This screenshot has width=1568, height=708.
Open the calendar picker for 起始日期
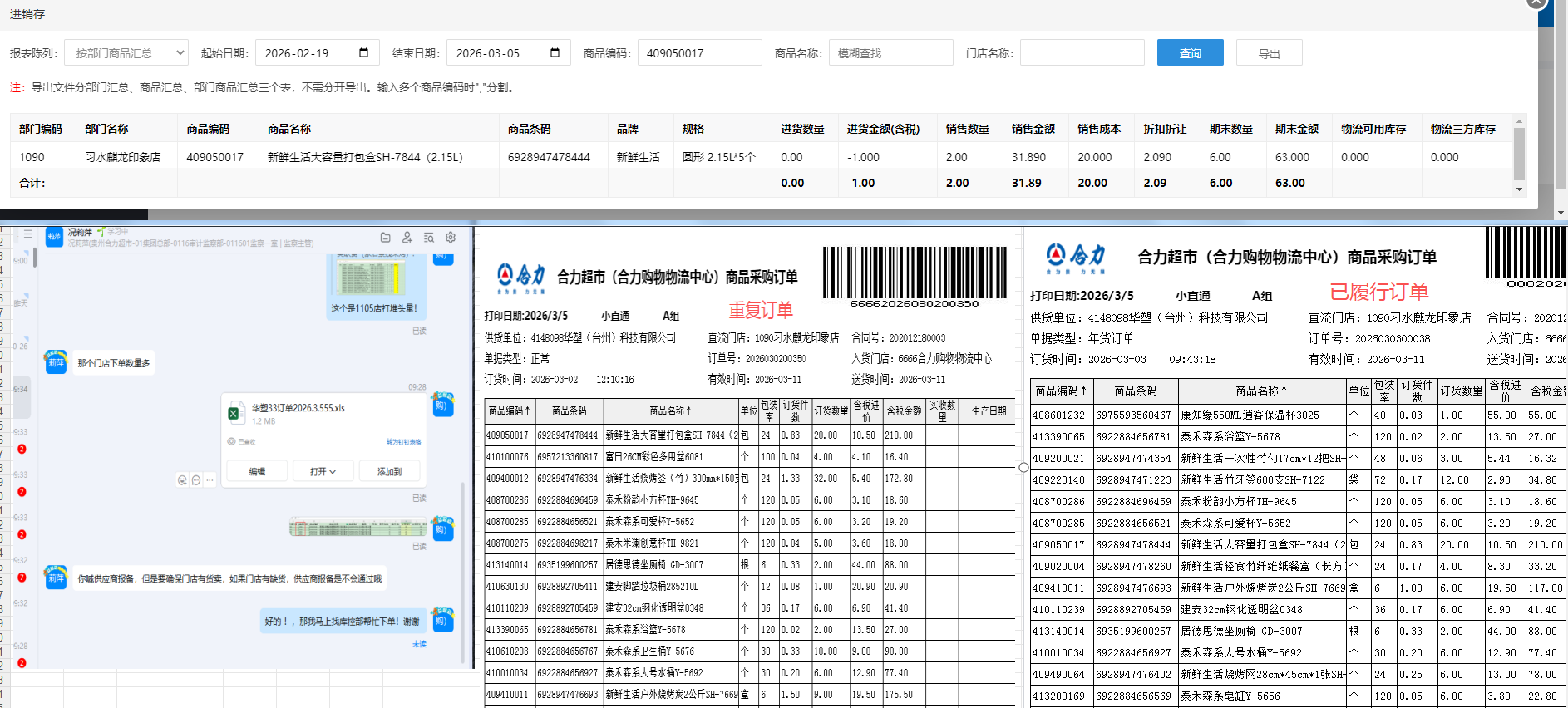363,53
